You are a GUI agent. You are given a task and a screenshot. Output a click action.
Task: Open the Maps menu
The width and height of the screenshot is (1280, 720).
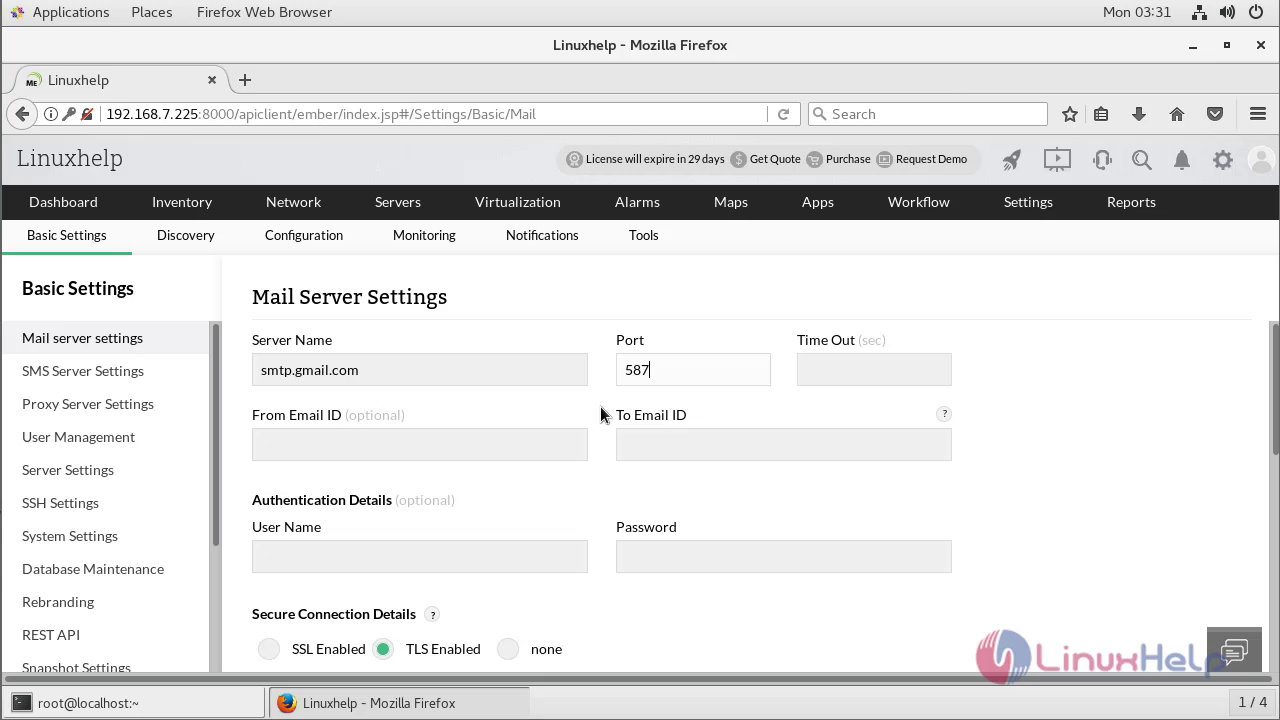[x=731, y=202]
